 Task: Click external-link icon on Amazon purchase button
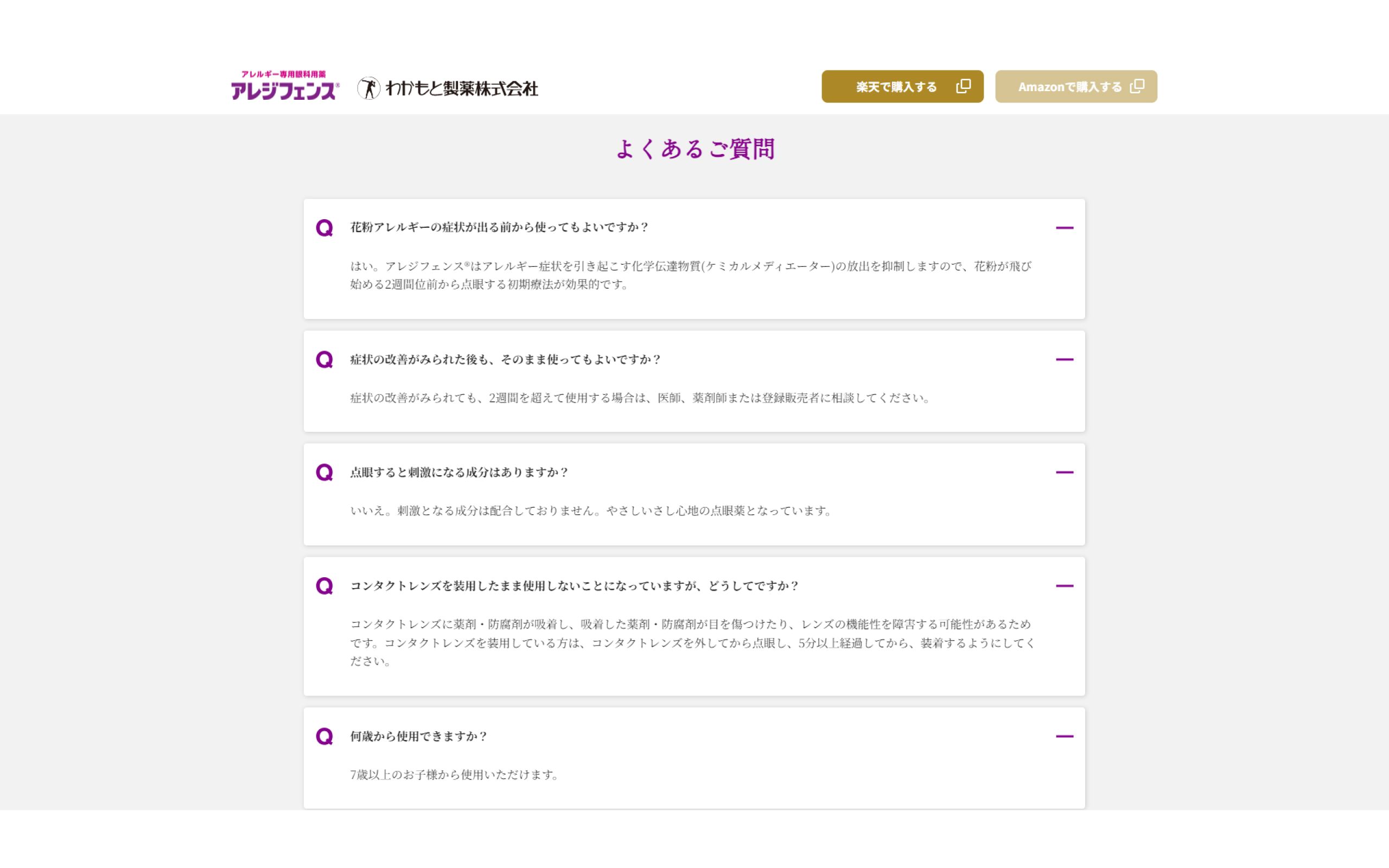point(1137,86)
